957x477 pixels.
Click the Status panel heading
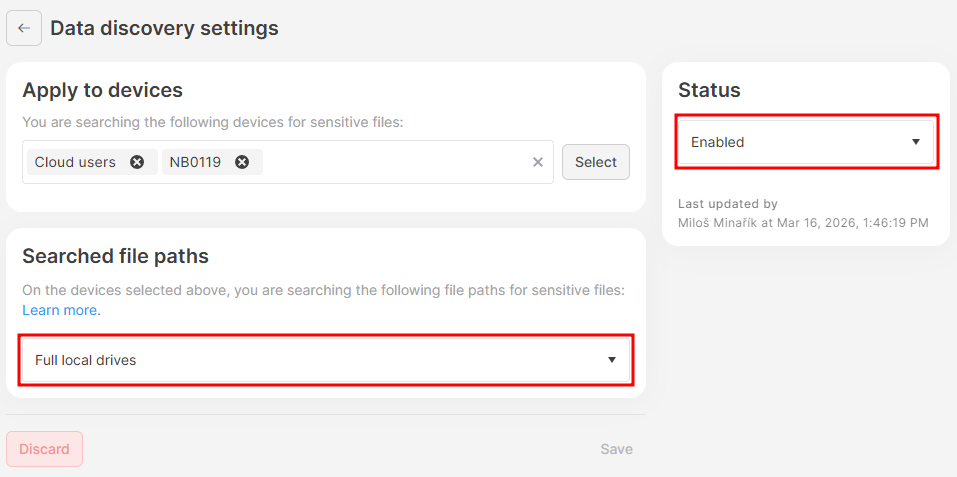[709, 90]
